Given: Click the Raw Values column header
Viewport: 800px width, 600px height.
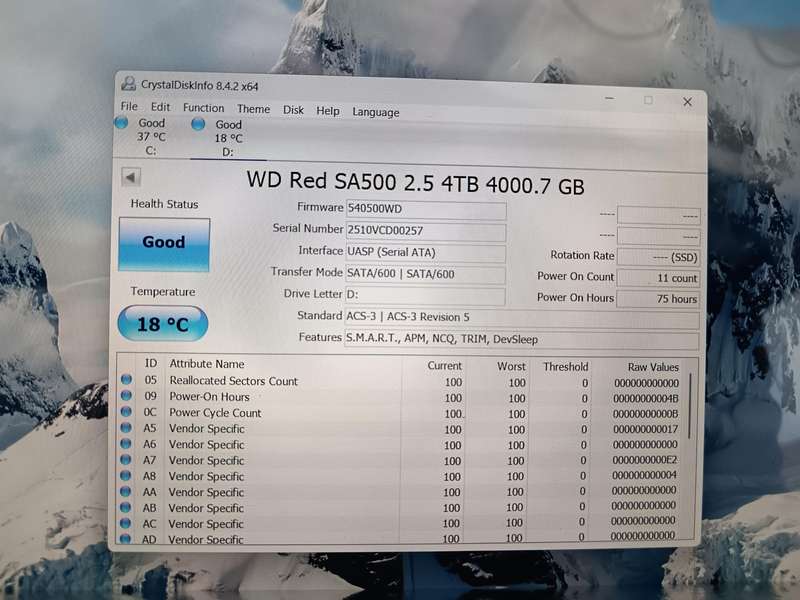Looking at the screenshot, I should 653,367.
